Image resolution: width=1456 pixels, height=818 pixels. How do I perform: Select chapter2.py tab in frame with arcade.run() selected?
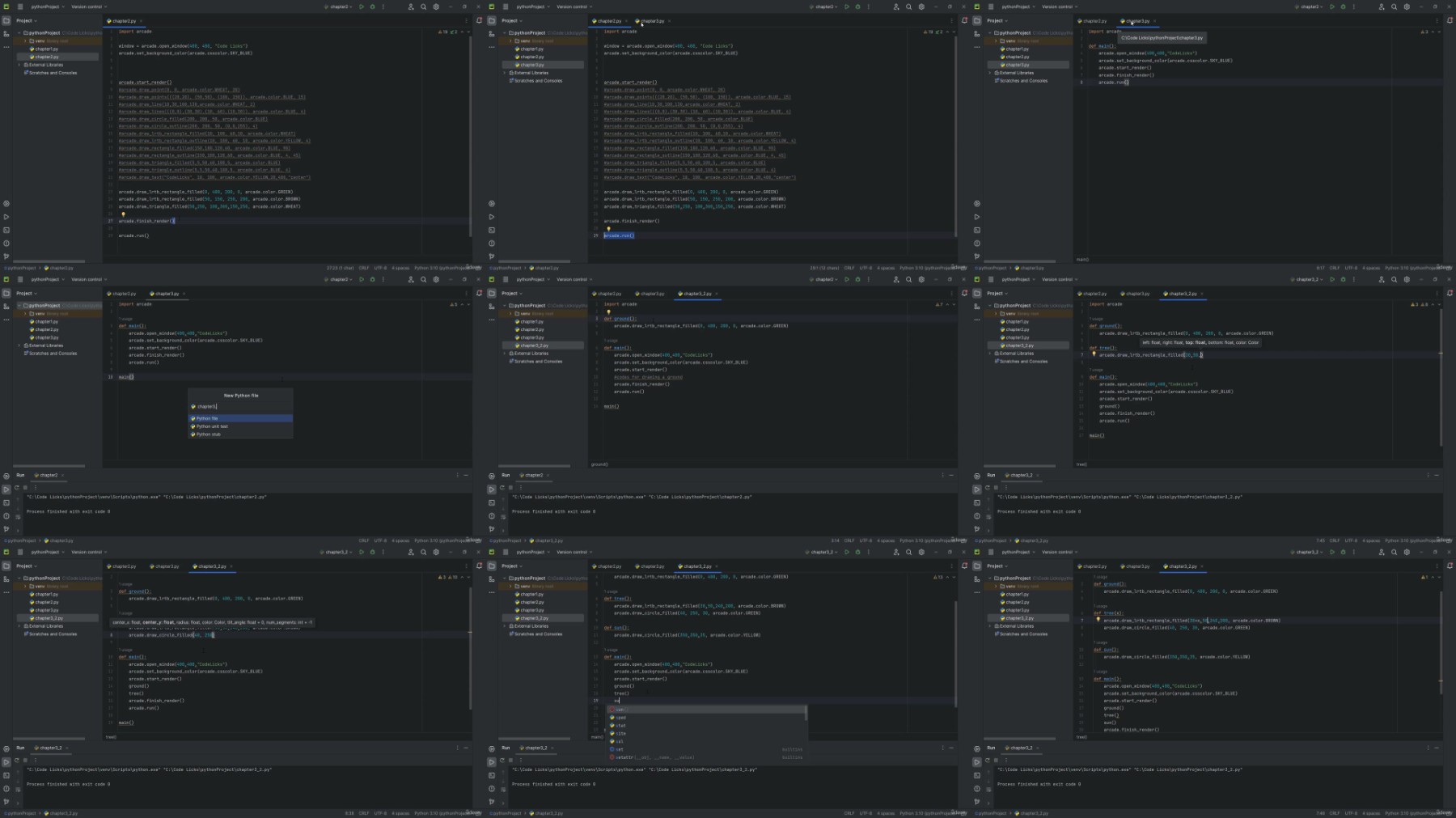pyautogui.click(x=608, y=21)
